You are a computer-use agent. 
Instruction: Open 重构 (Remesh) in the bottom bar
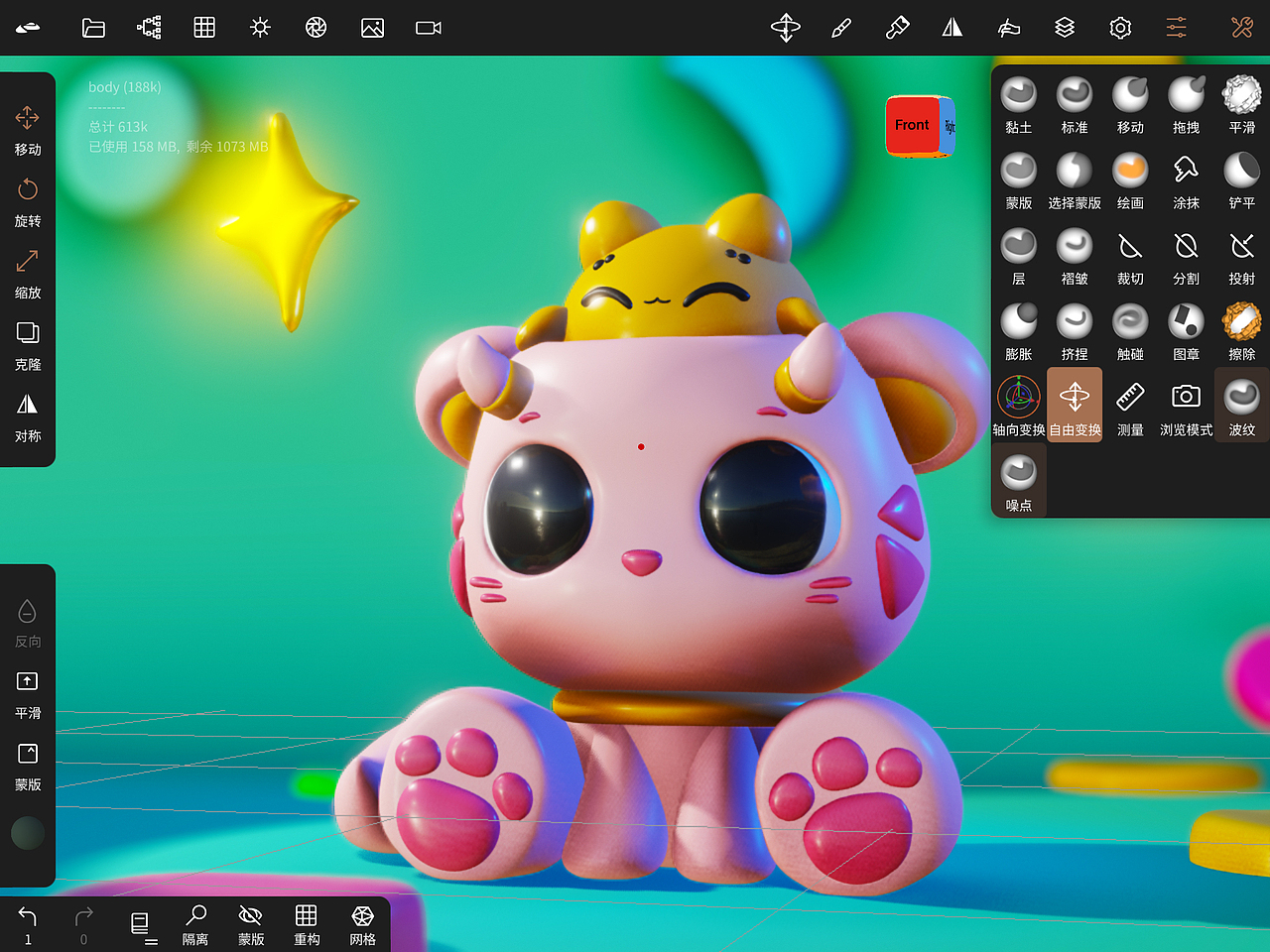click(307, 924)
